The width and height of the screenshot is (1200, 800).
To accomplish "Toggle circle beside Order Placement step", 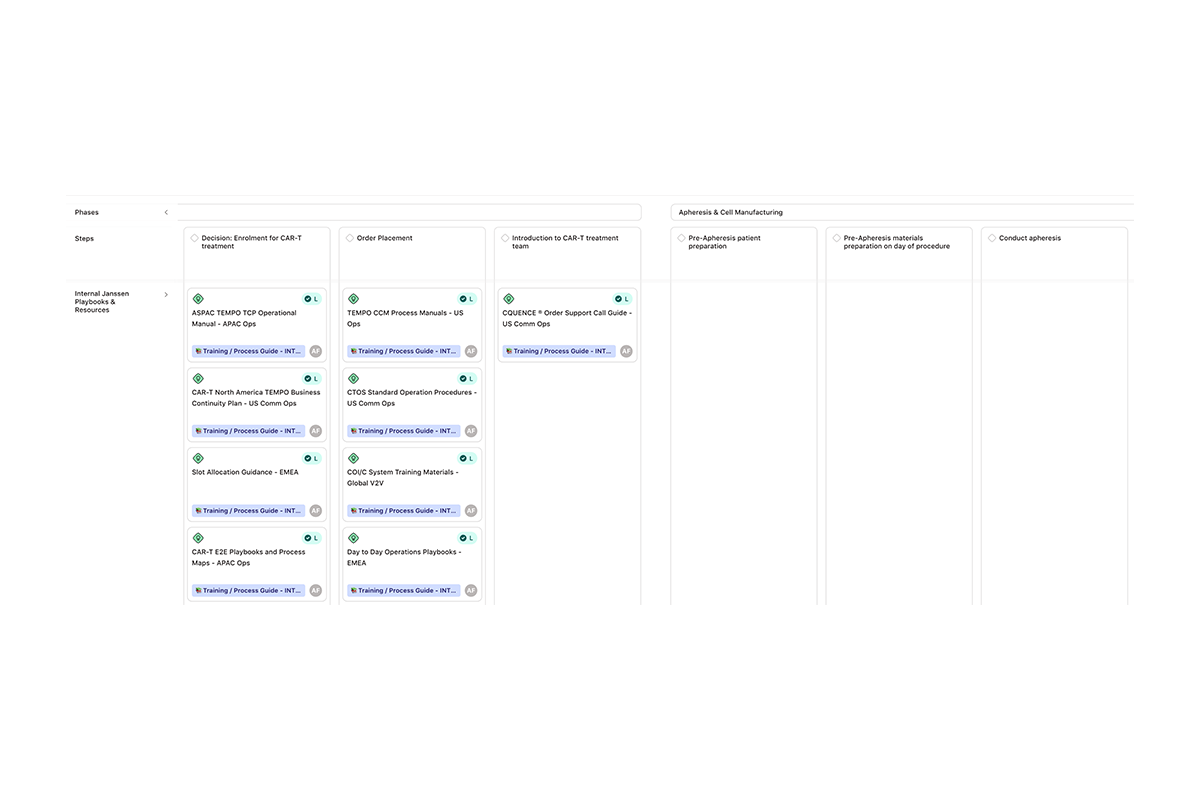I will [x=350, y=239].
